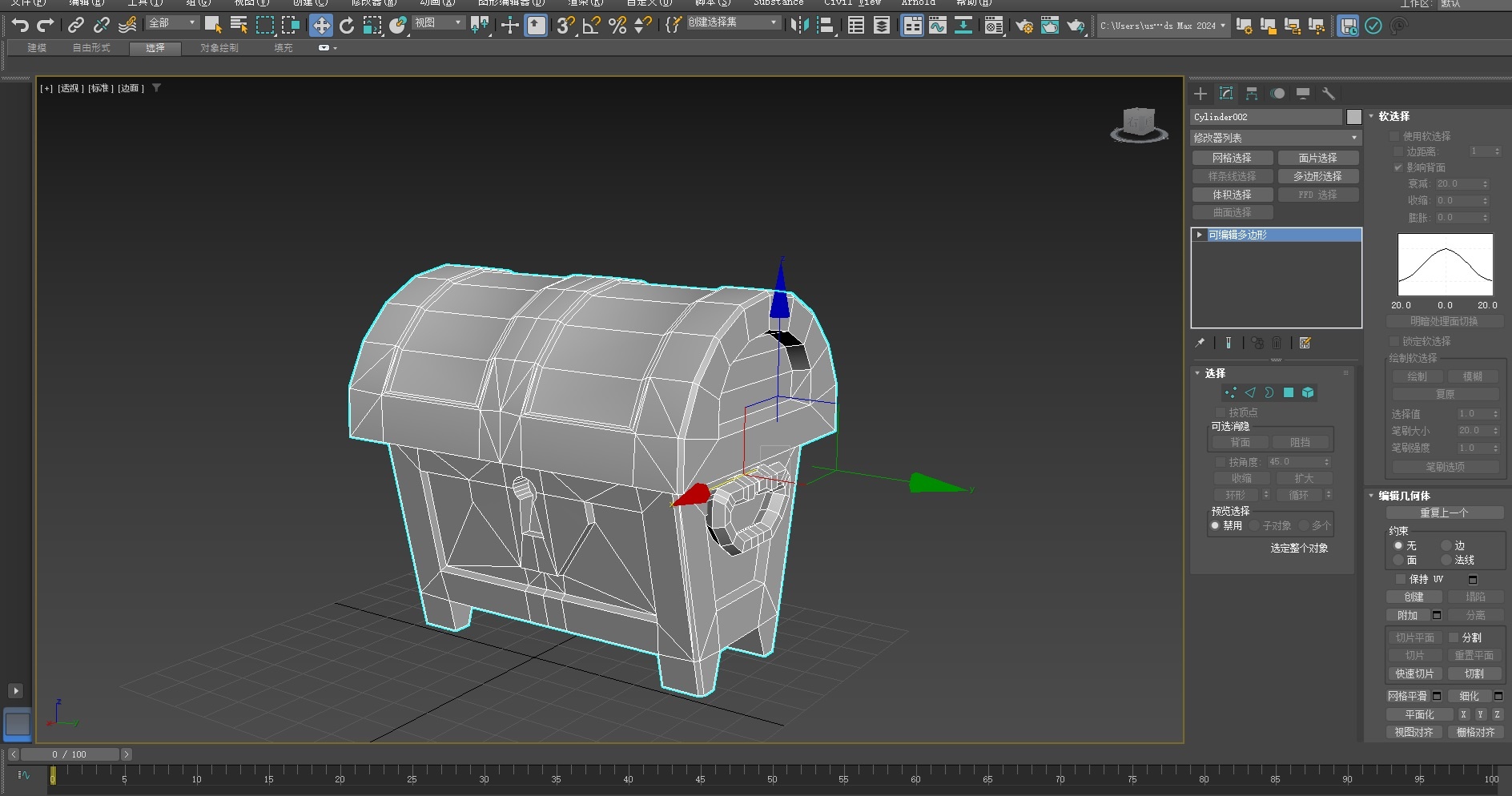1512x796 pixels.
Task: Enable the 按角度 checkbox
Action: 1220,462
